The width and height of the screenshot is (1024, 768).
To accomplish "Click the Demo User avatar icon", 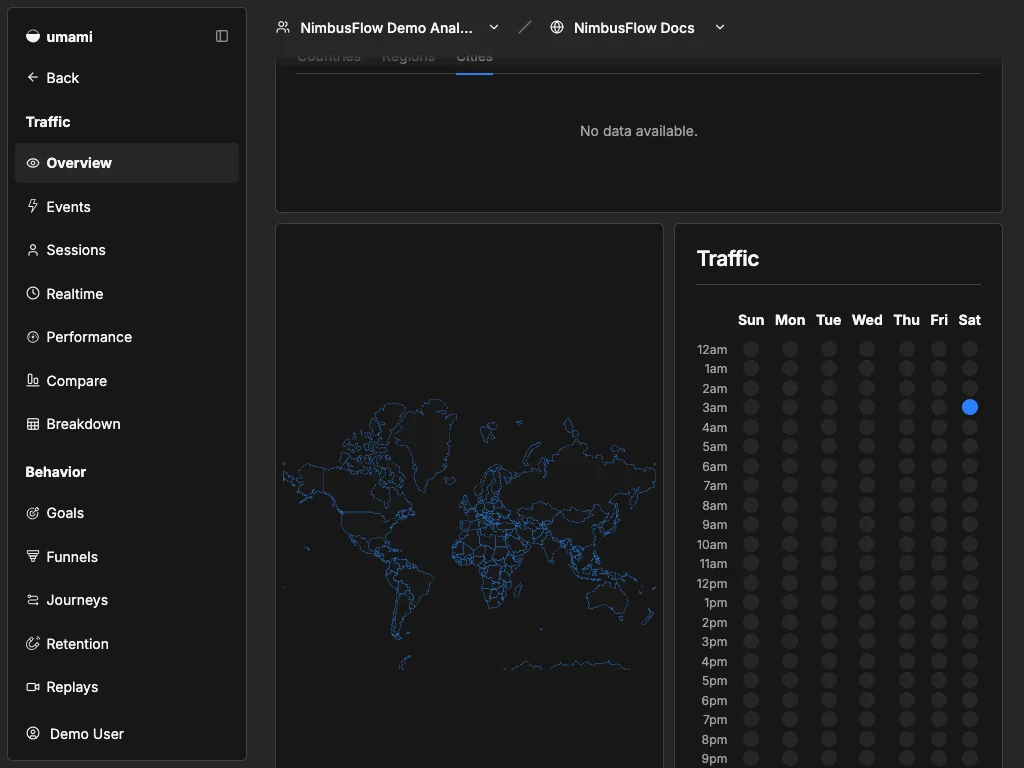I will click(x=33, y=733).
